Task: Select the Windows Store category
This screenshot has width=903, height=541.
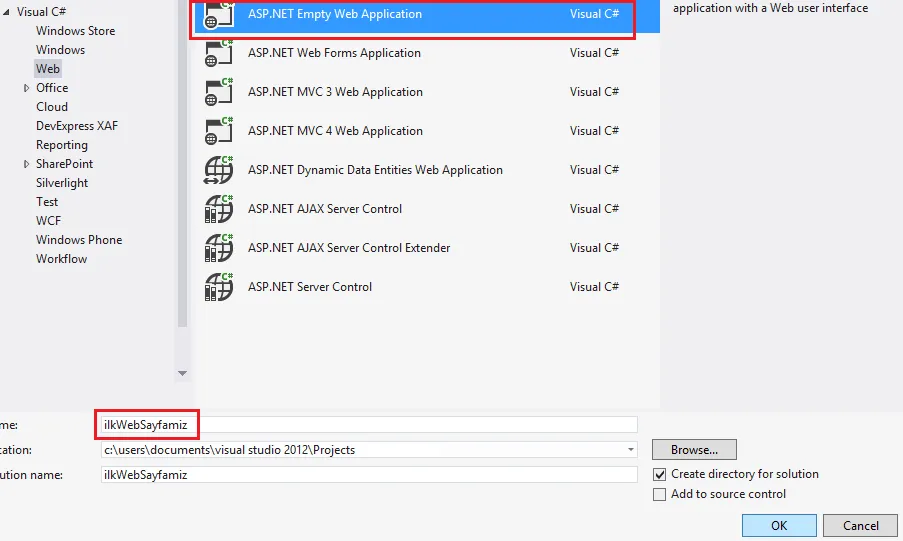Action: [75, 31]
